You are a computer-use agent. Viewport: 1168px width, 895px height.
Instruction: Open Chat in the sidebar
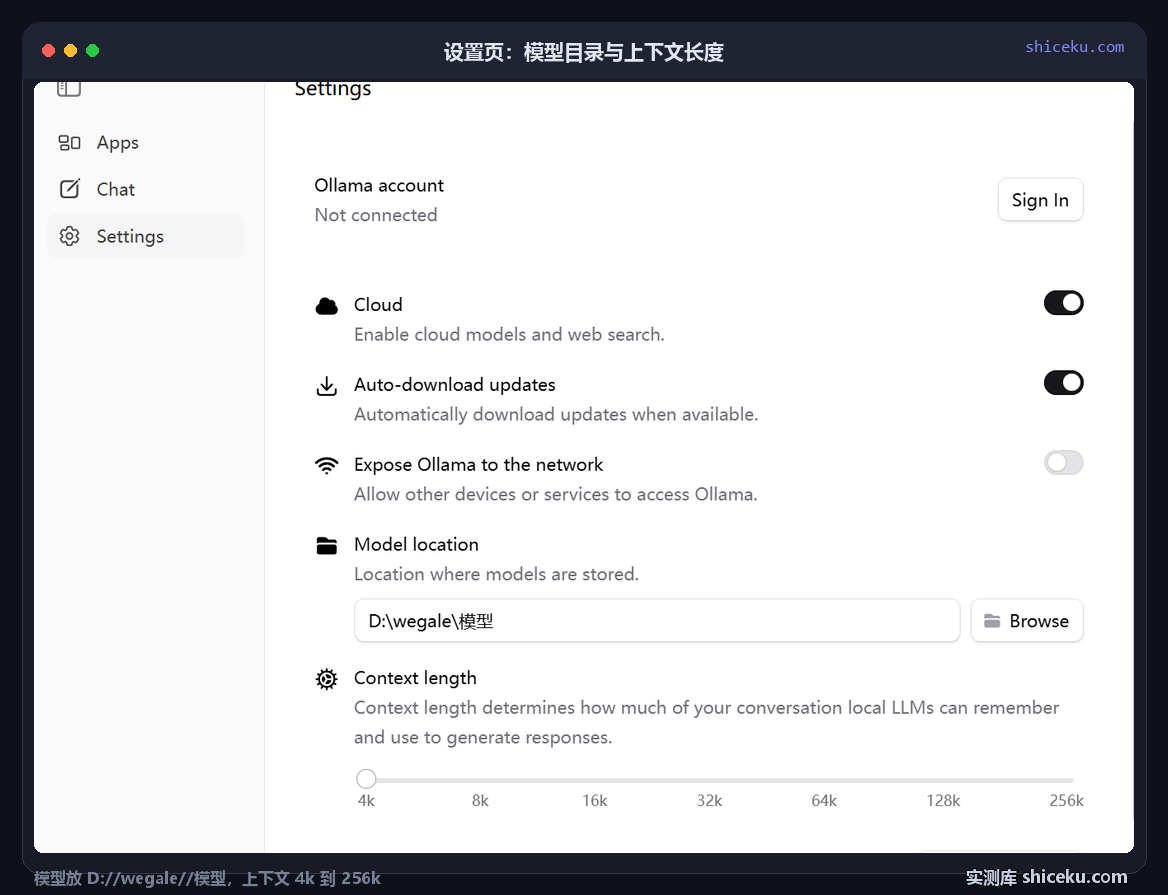[145, 189]
